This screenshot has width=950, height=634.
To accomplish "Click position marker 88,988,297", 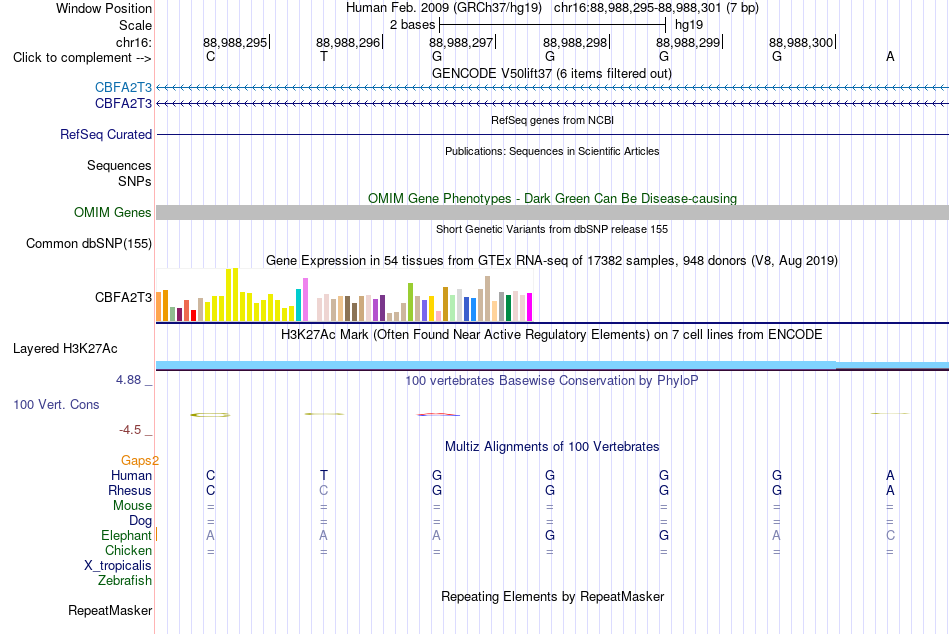I will [x=462, y=42].
